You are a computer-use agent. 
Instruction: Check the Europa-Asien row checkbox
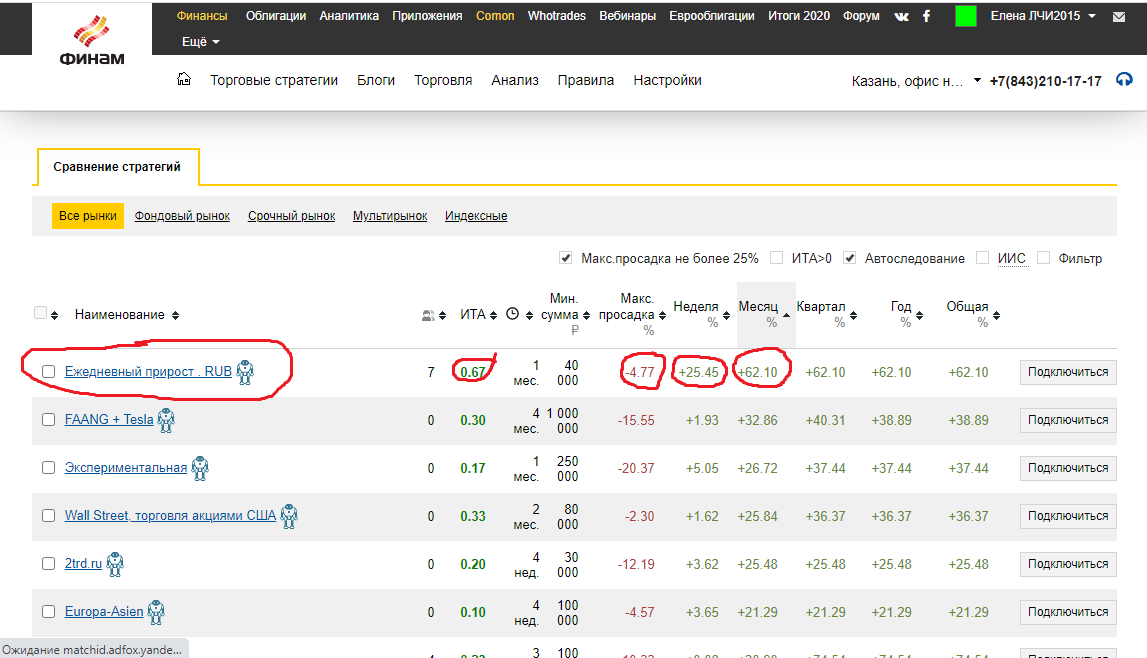coord(48,612)
